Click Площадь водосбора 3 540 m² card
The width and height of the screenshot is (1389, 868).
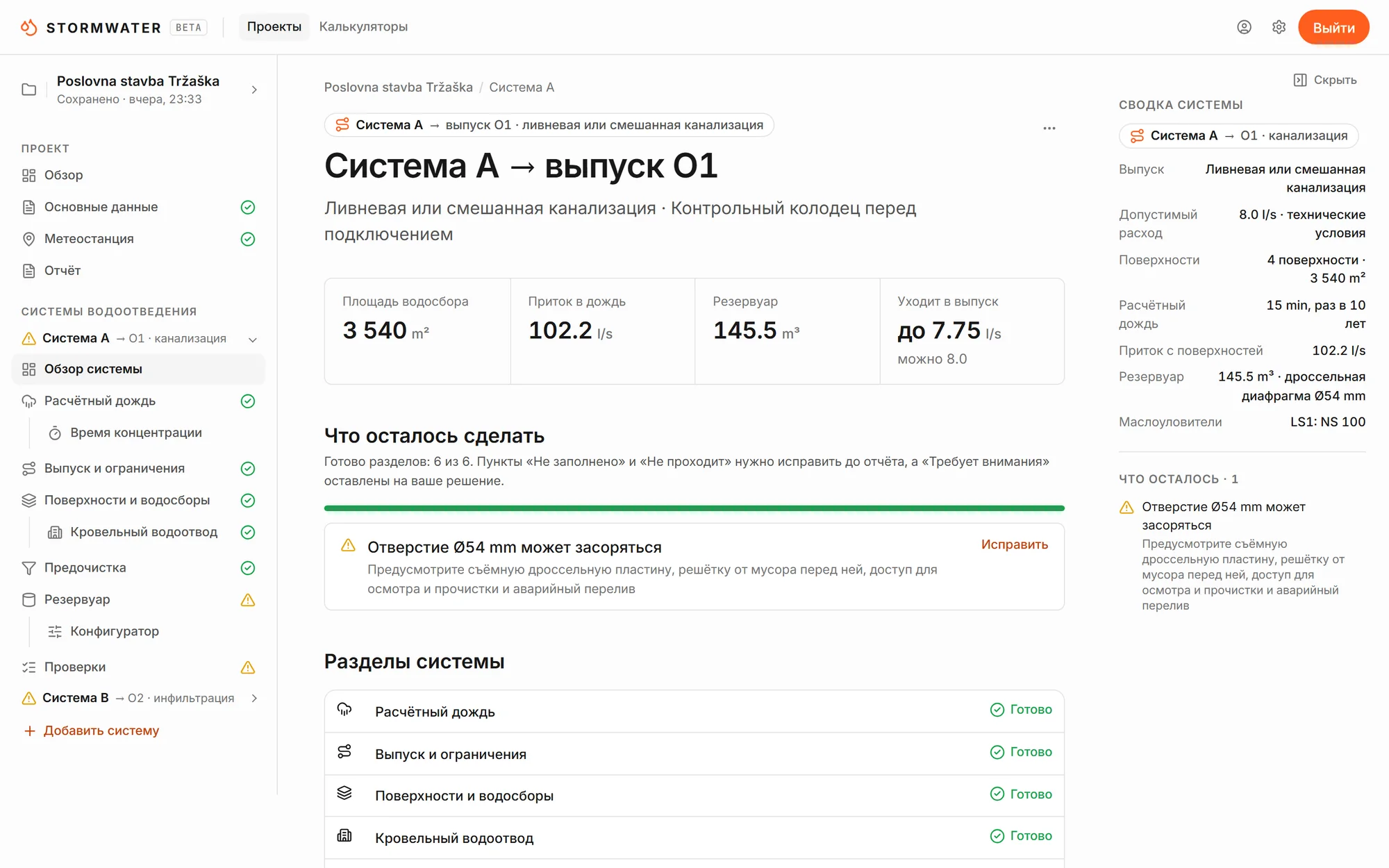[x=417, y=331]
